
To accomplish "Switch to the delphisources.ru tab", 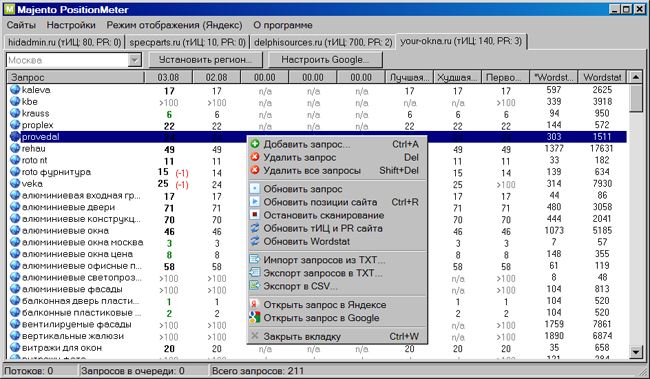I will coord(323,42).
